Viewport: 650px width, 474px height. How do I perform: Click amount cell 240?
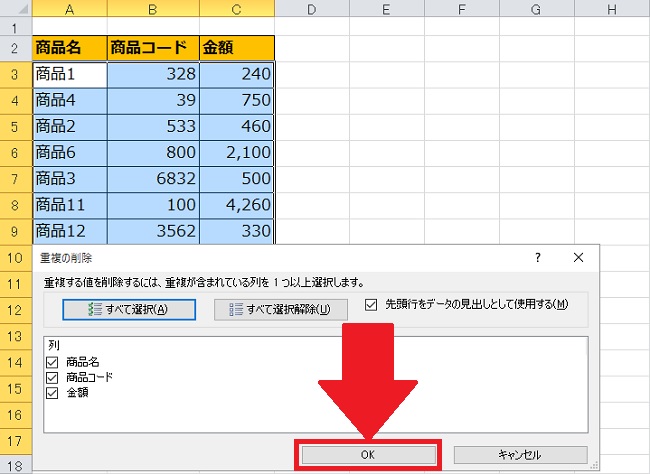pos(237,75)
